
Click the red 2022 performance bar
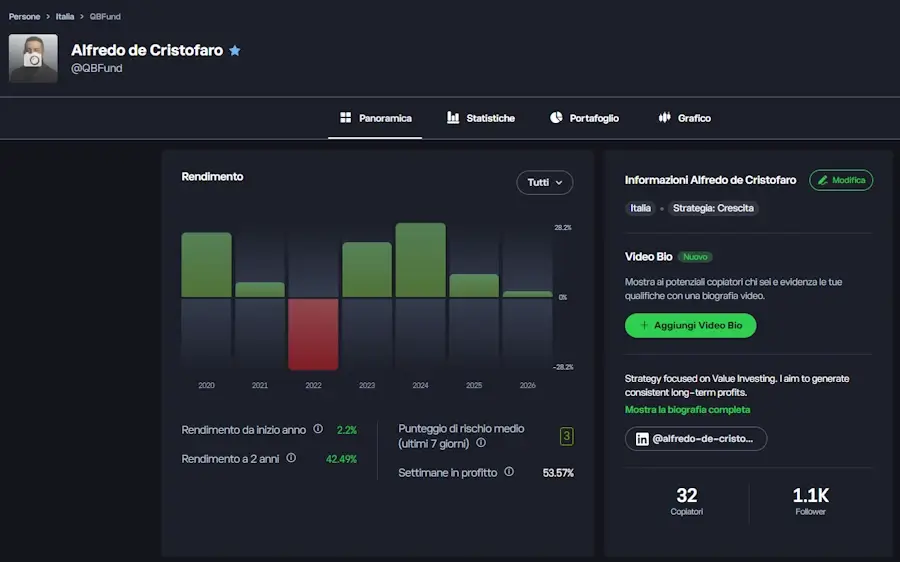(x=313, y=333)
